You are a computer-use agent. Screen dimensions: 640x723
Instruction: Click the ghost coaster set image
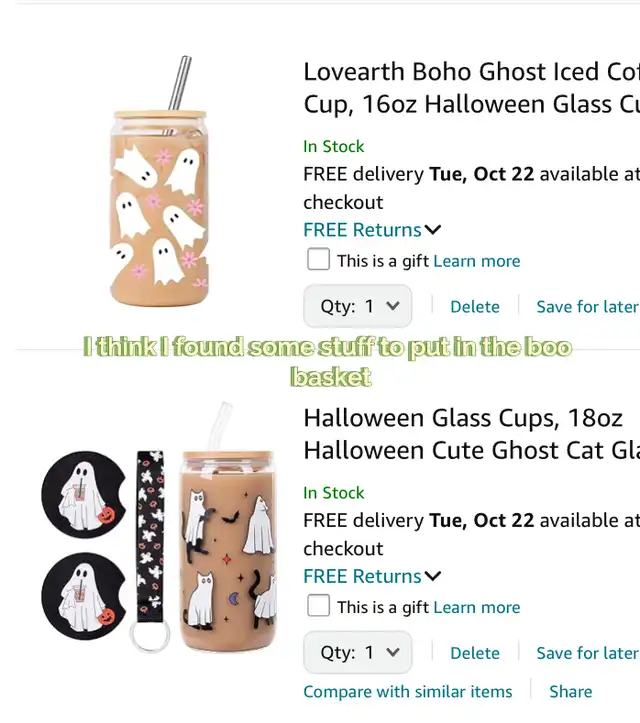coord(84,545)
